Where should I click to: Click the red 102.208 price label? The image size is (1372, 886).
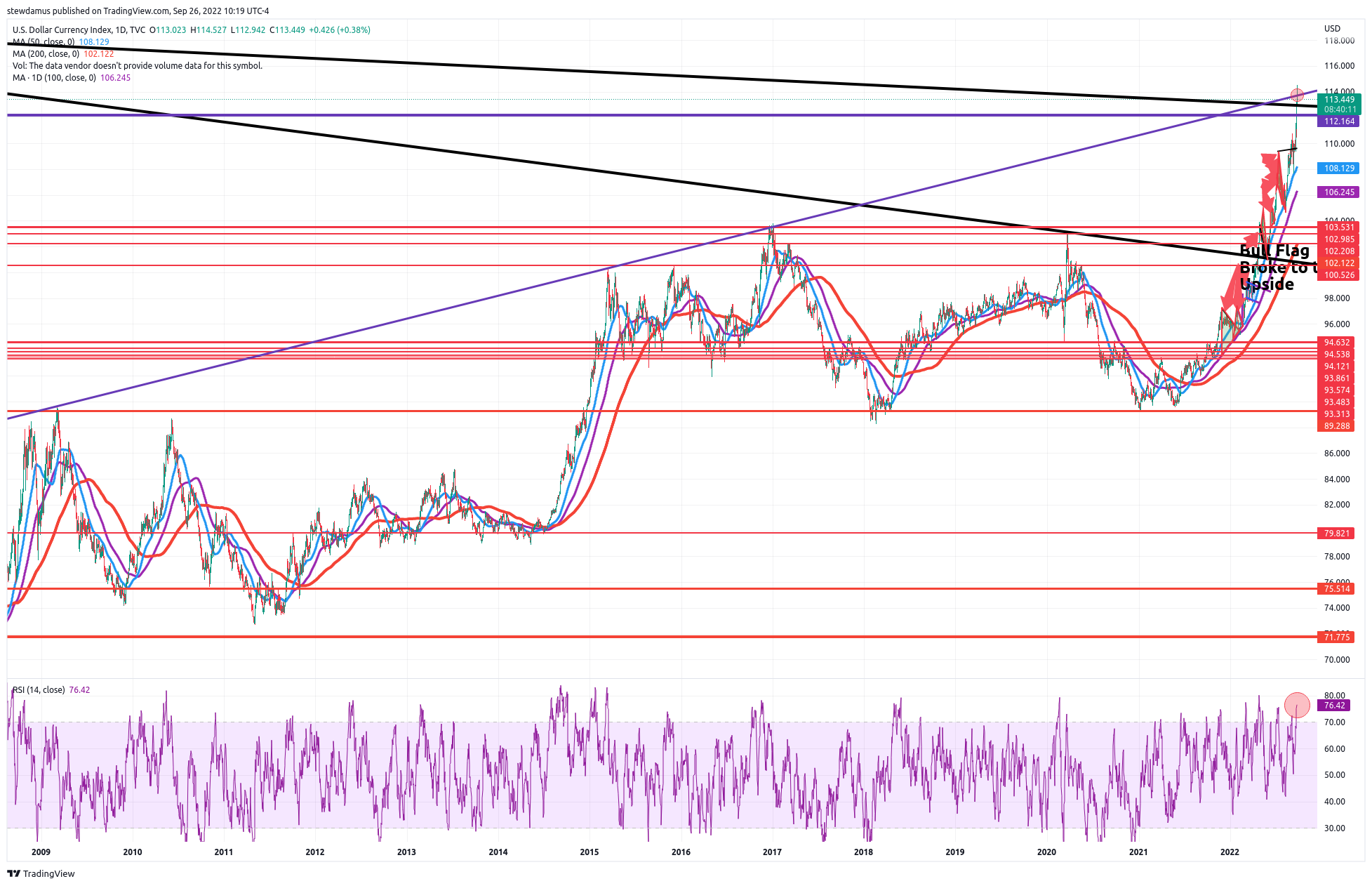click(1339, 251)
